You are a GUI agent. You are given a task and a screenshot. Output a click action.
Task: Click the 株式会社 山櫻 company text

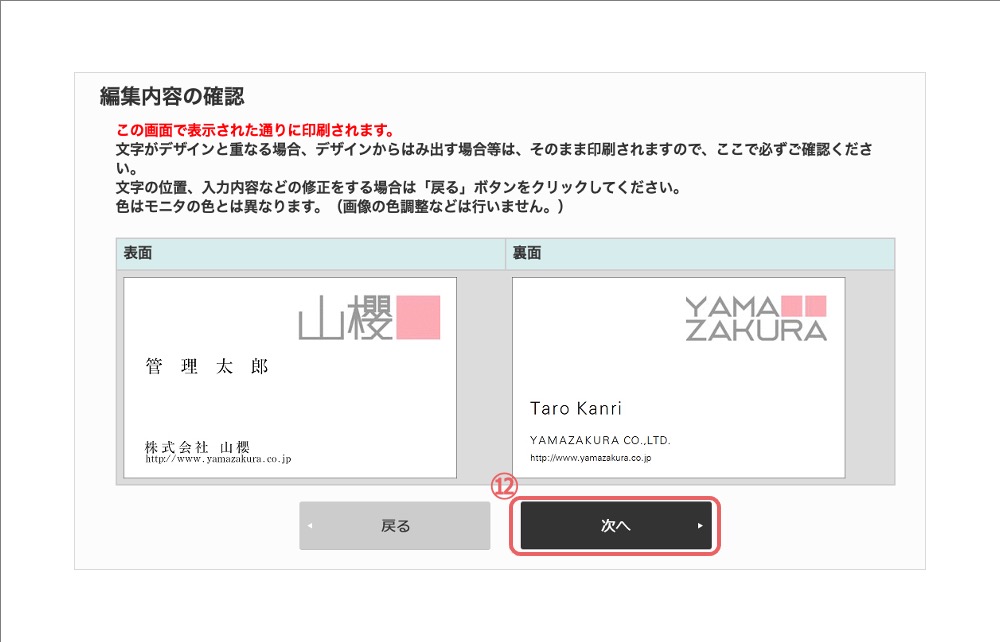tap(197, 447)
